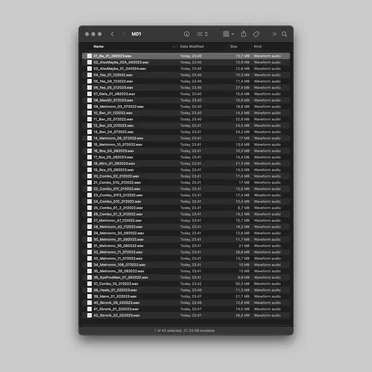
Task: Select file 10_Ber_01 wav
Action: (x=186, y=113)
